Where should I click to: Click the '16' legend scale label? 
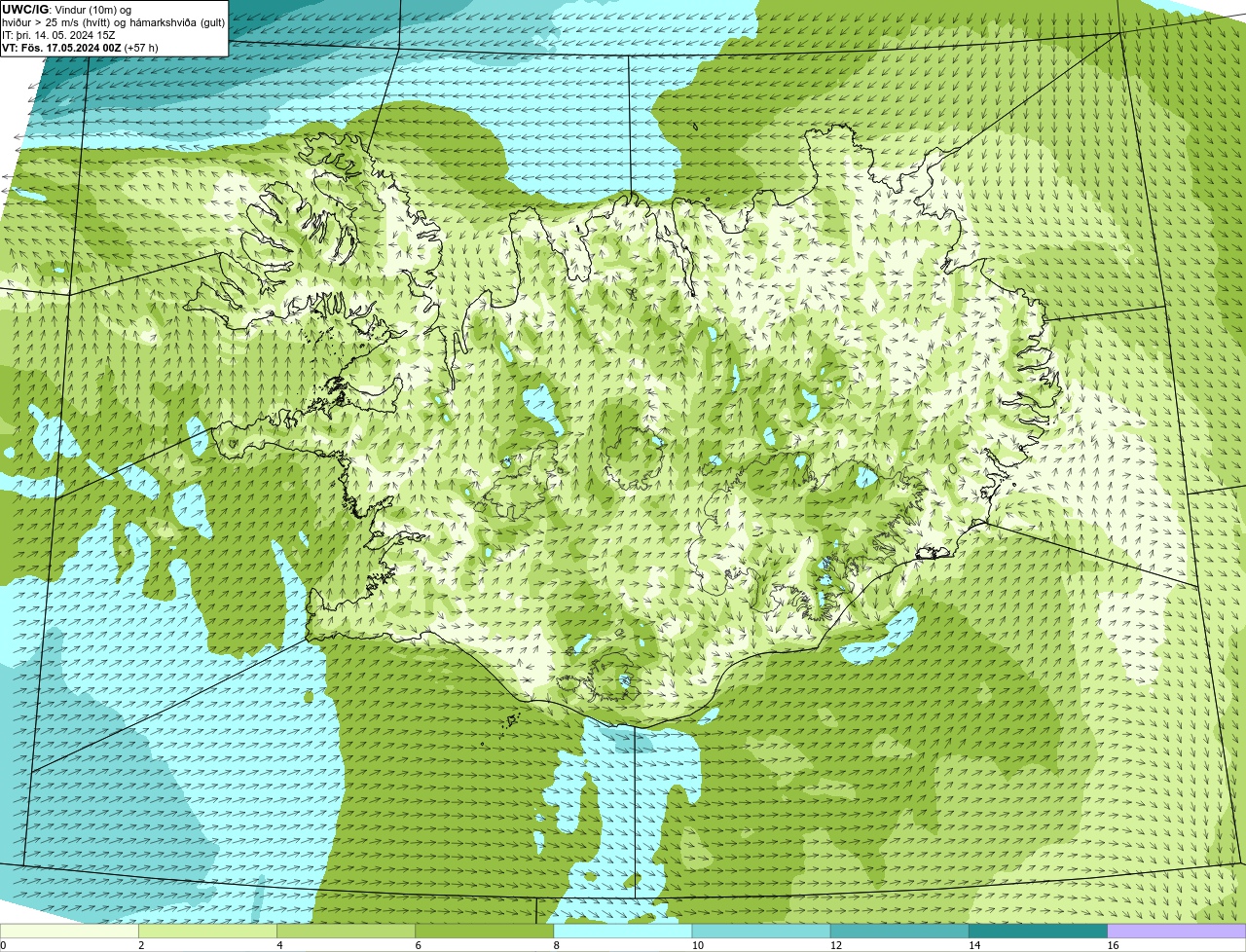pyautogui.click(x=1114, y=945)
